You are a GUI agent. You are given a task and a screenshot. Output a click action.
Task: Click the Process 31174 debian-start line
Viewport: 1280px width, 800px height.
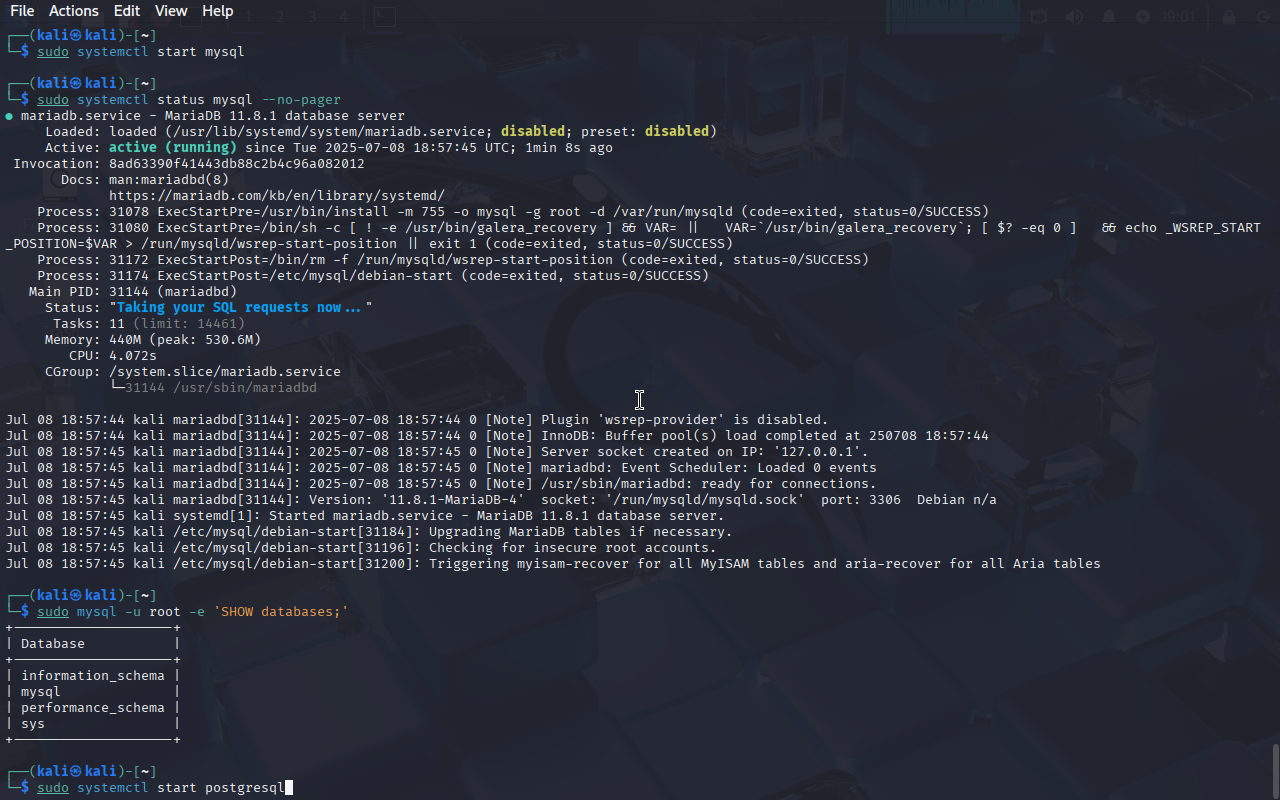[373, 276]
